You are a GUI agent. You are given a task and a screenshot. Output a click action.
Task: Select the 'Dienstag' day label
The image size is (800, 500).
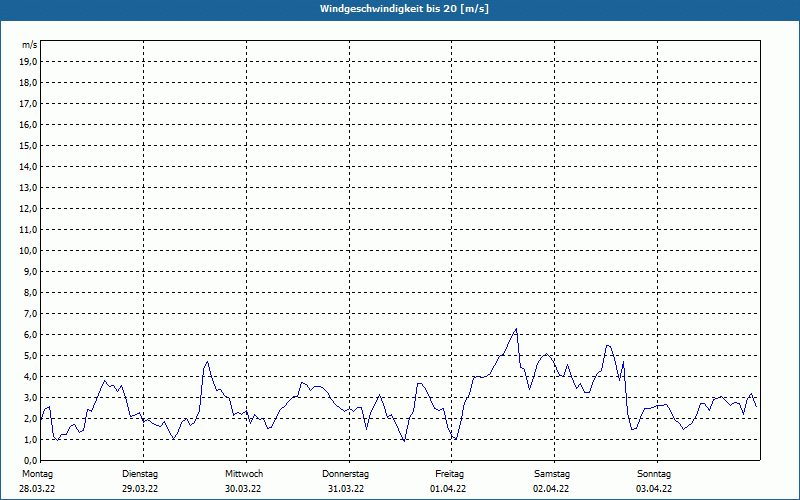click(140, 474)
